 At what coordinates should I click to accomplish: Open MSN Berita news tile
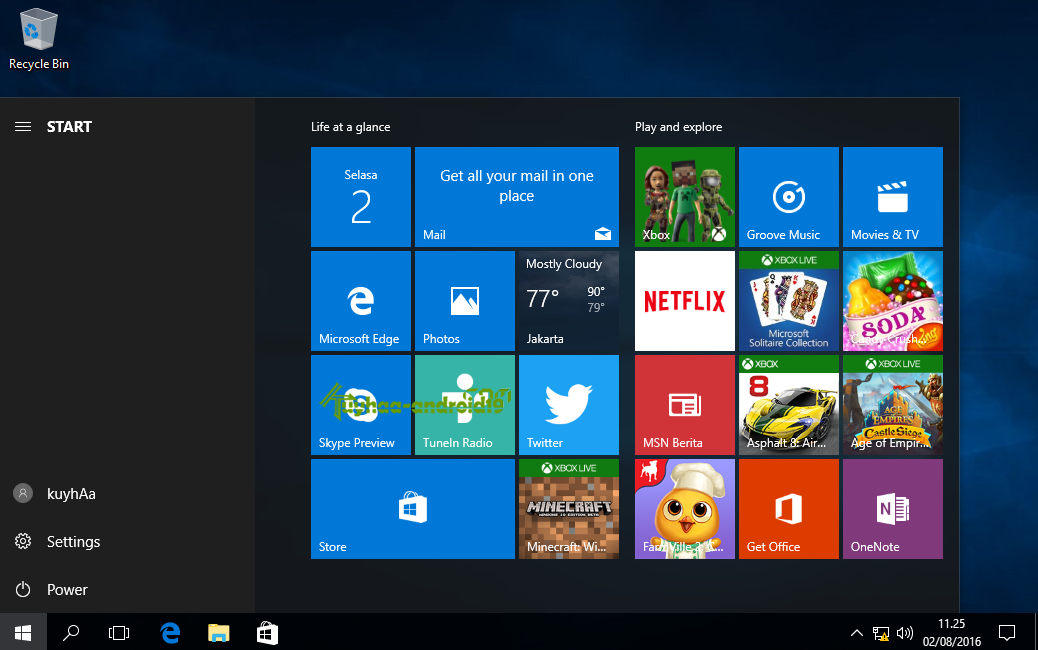tap(684, 404)
